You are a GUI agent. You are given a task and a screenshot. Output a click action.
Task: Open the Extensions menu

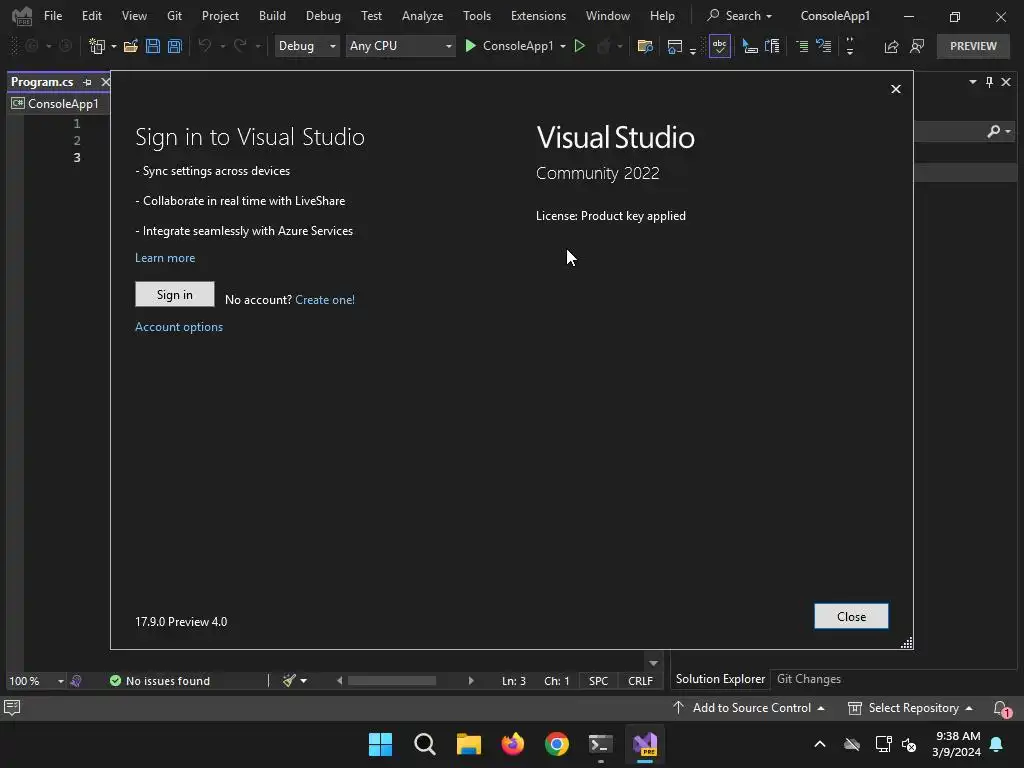[x=538, y=16]
